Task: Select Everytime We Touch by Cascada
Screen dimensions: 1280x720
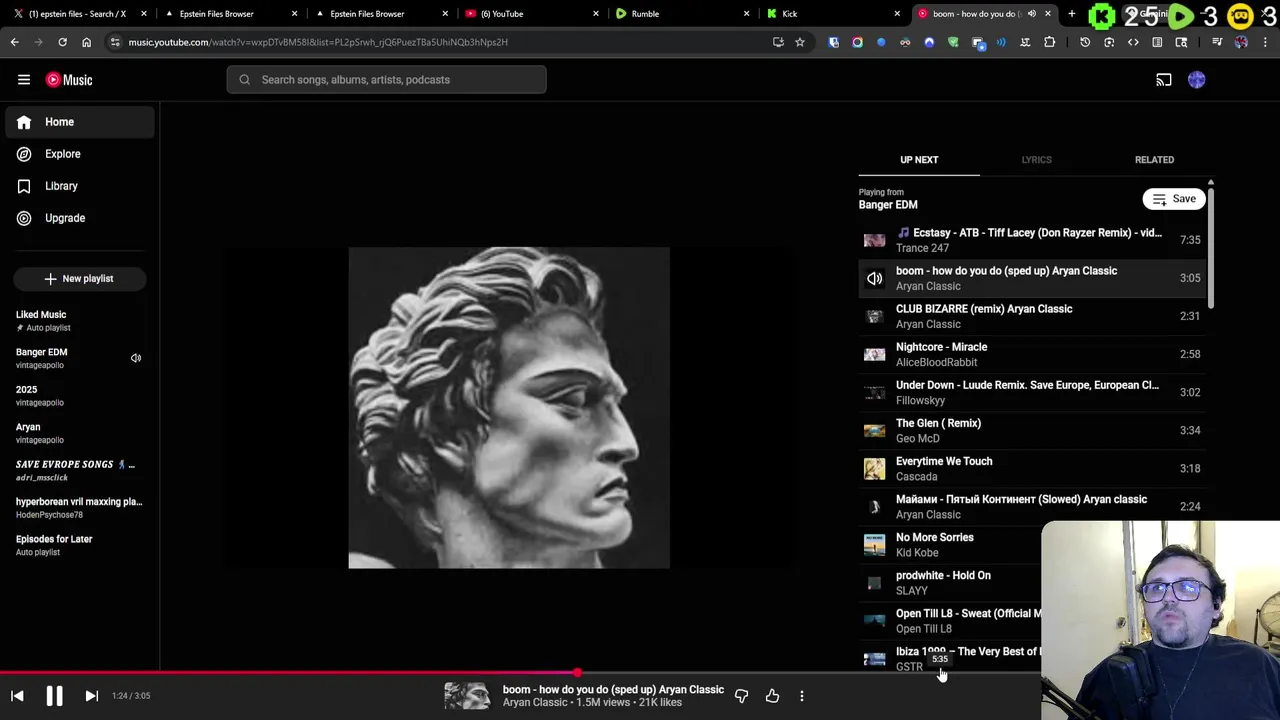Action: (x=1031, y=468)
